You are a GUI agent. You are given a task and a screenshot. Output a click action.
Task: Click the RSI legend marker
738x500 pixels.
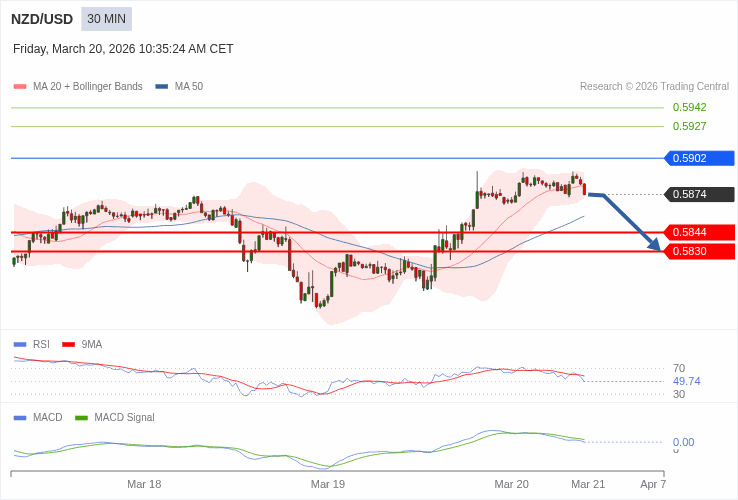[x=20, y=345]
